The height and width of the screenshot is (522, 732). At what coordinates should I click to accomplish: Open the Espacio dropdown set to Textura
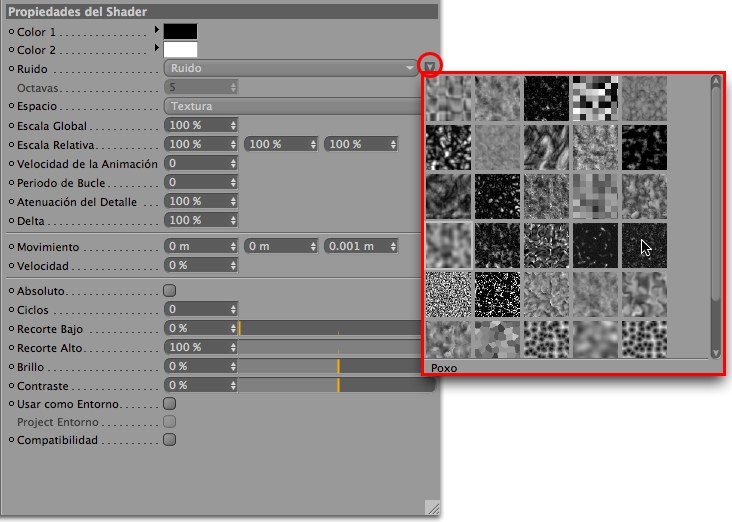(x=290, y=106)
